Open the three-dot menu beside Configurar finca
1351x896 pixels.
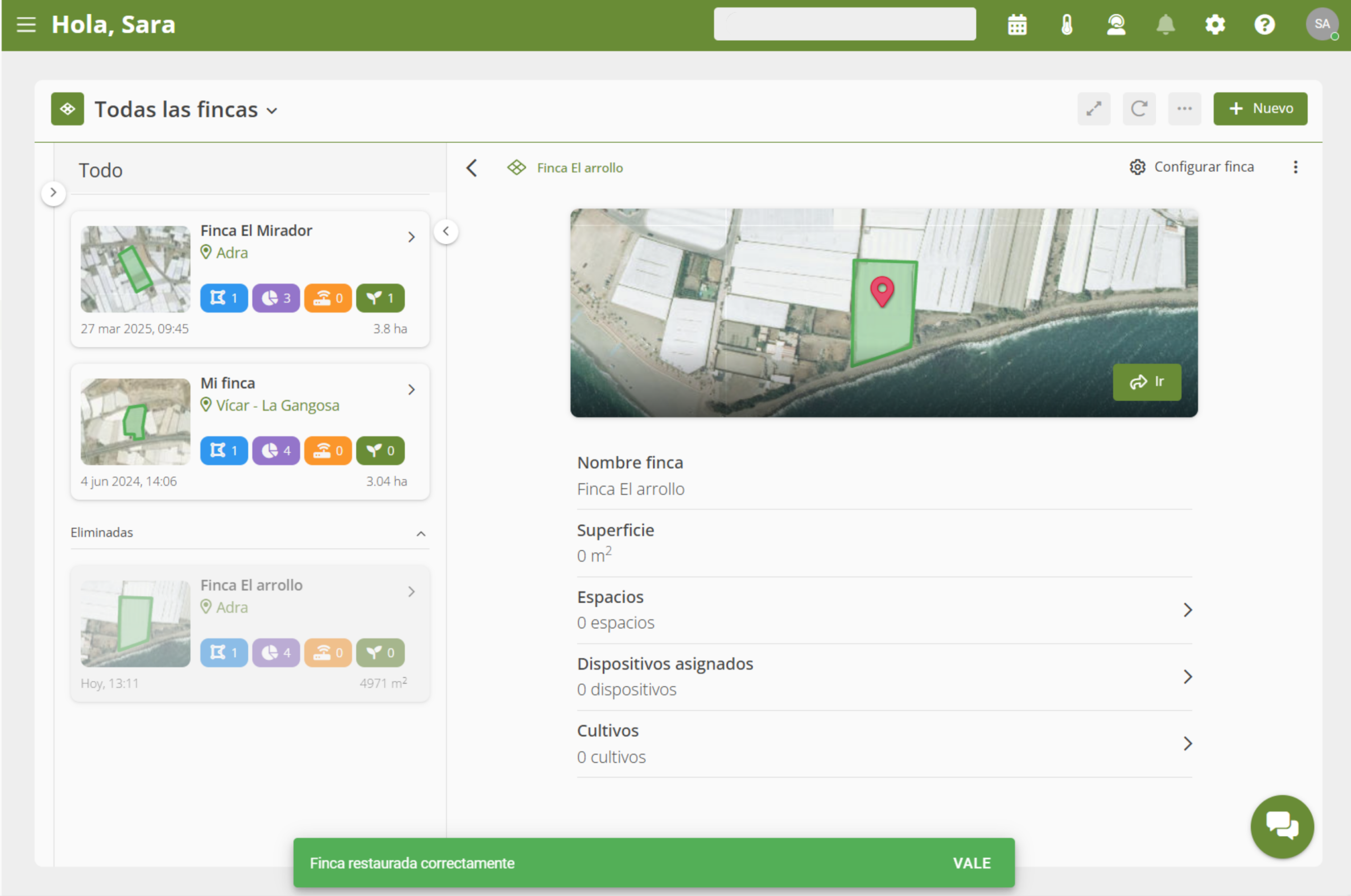tap(1295, 167)
